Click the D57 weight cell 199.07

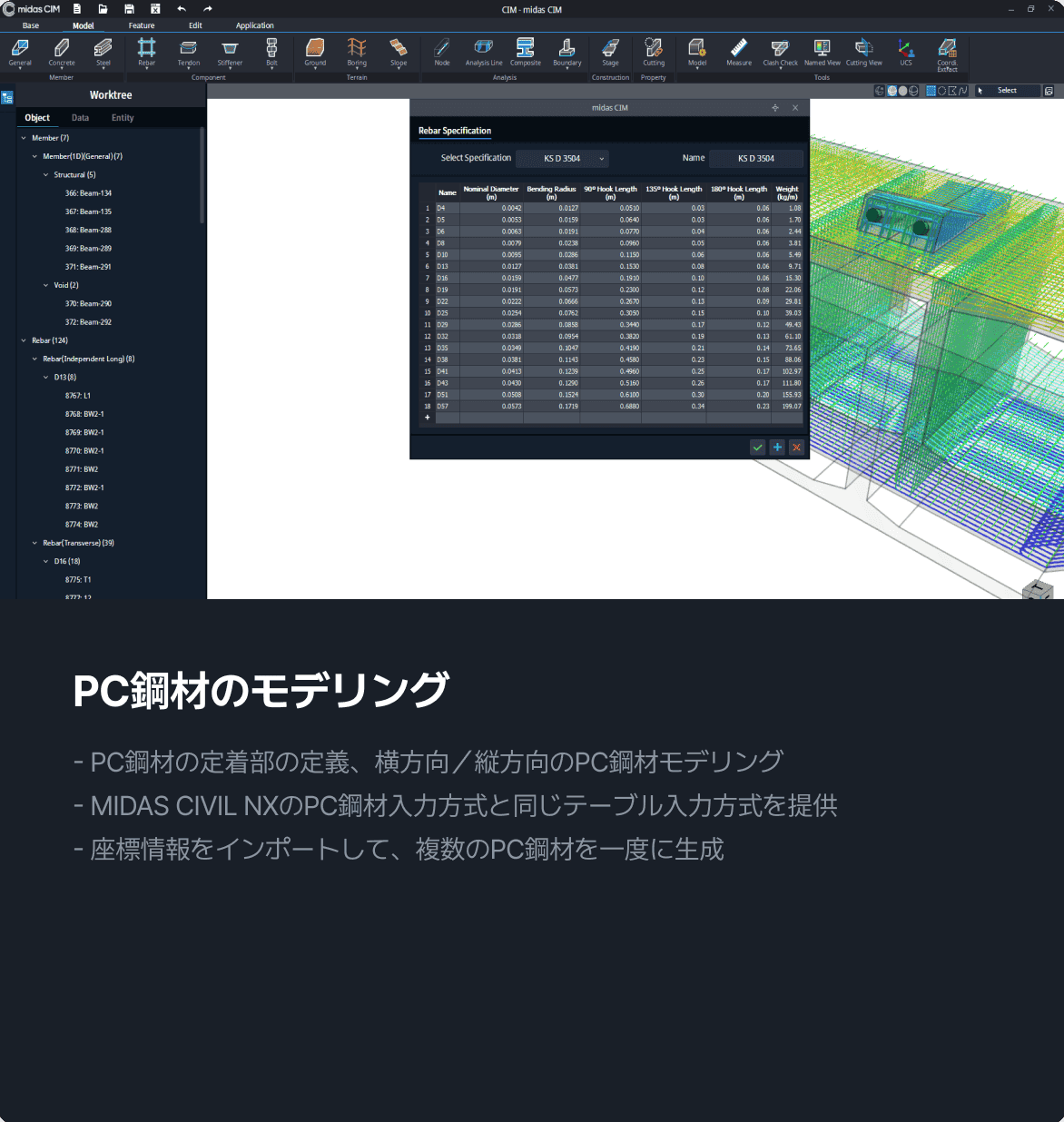787,407
